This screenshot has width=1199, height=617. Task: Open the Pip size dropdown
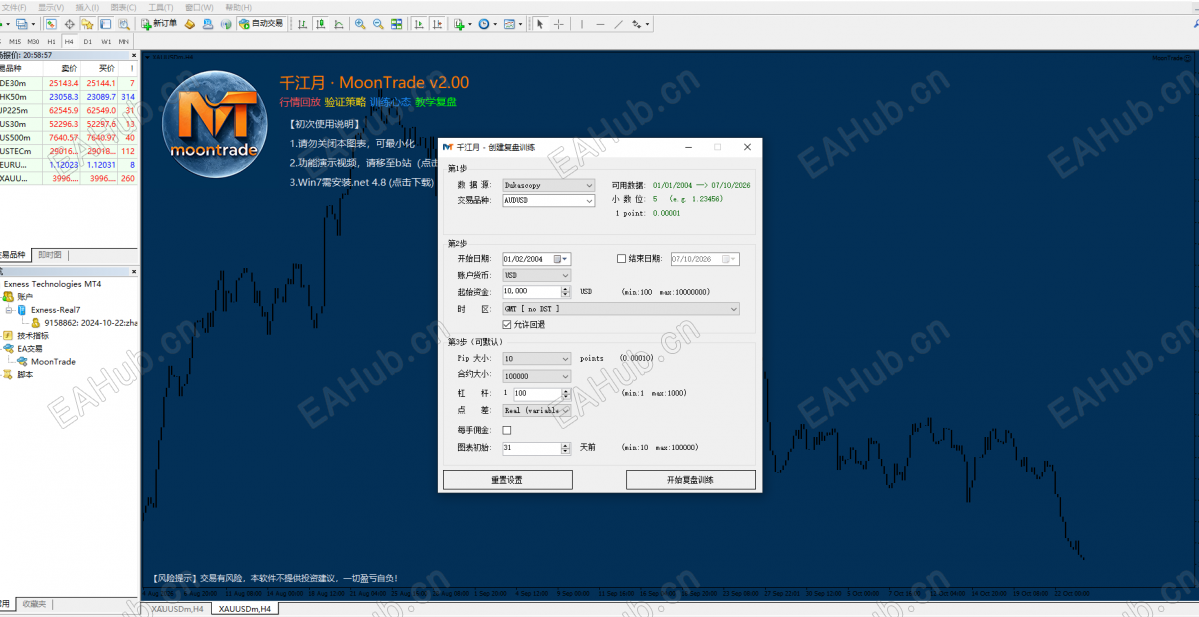pyautogui.click(x=536, y=359)
